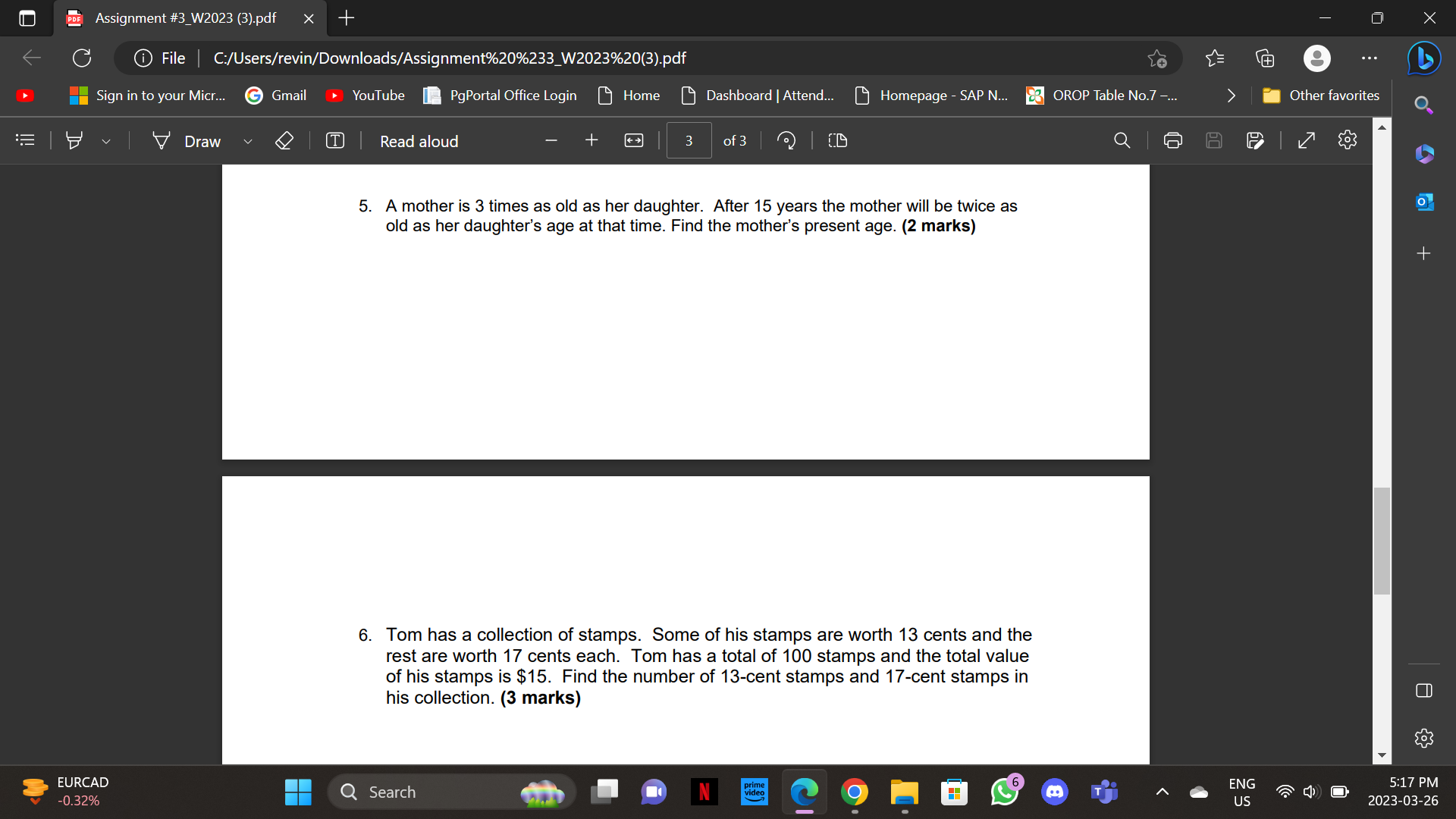Click the page number input field
Image resolution: width=1456 pixels, height=819 pixels.
click(689, 140)
